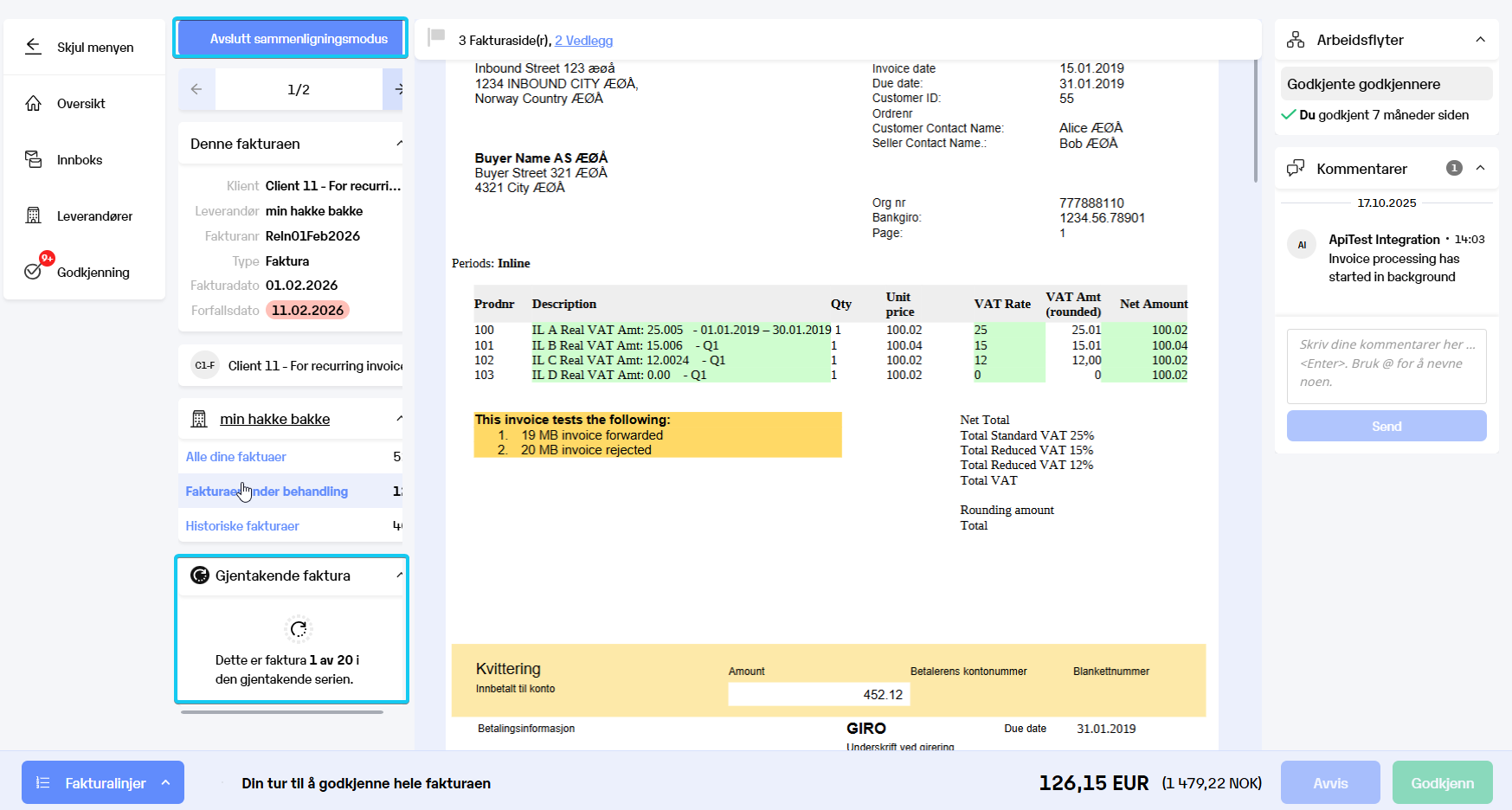1512x810 pixels.
Task: Open Oversikt via the home icon
Action: [x=33, y=103]
